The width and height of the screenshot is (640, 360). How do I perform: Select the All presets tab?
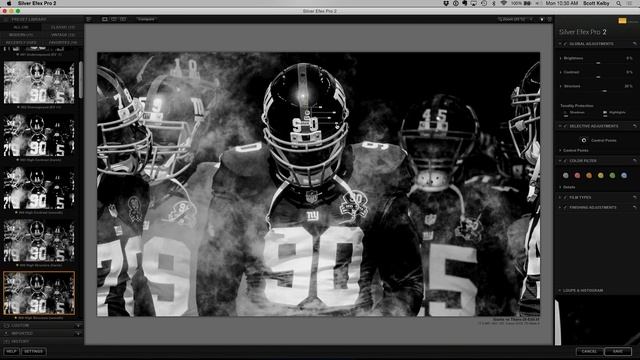tap(21, 27)
